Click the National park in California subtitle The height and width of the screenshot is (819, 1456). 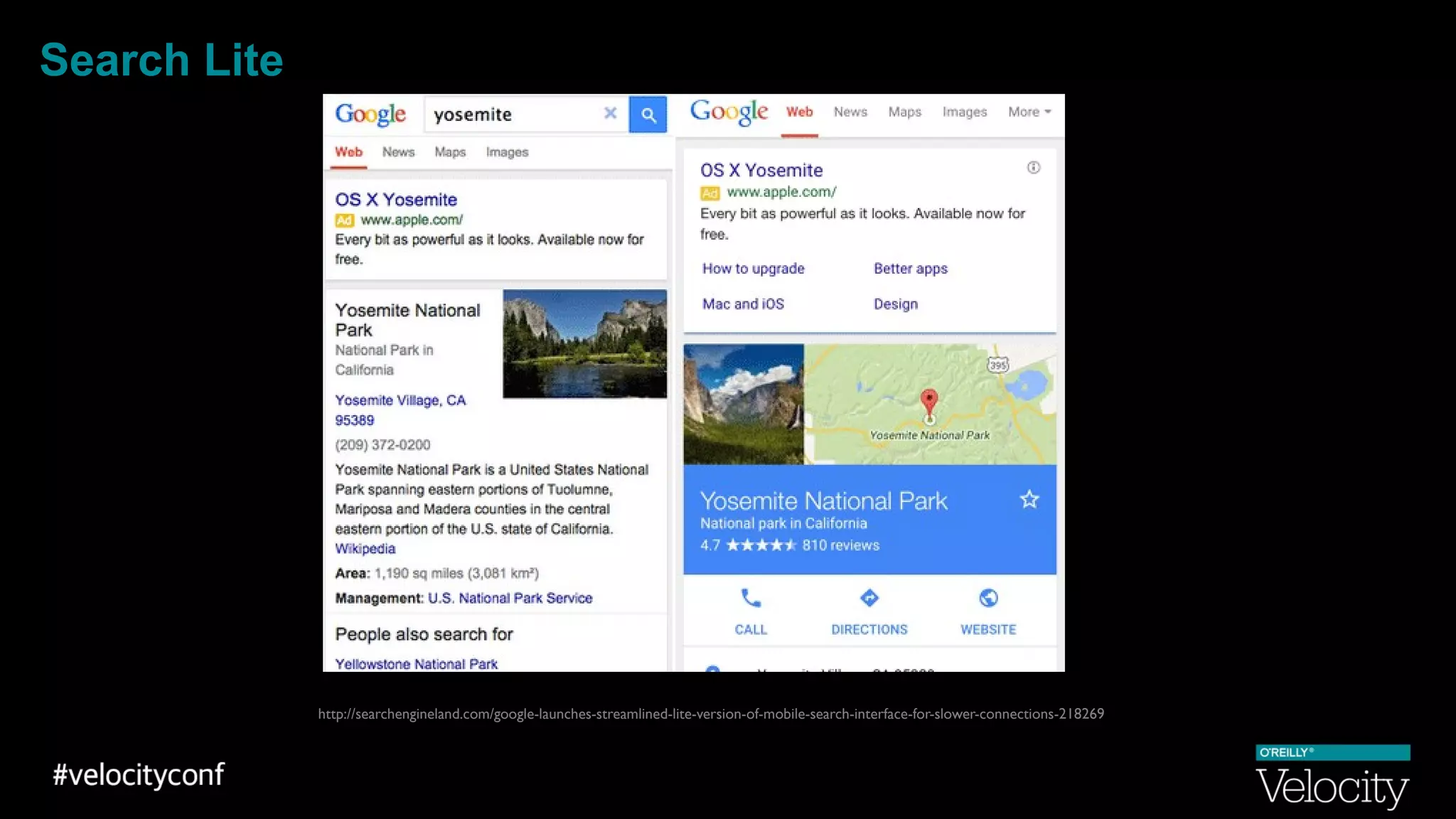pos(783,523)
